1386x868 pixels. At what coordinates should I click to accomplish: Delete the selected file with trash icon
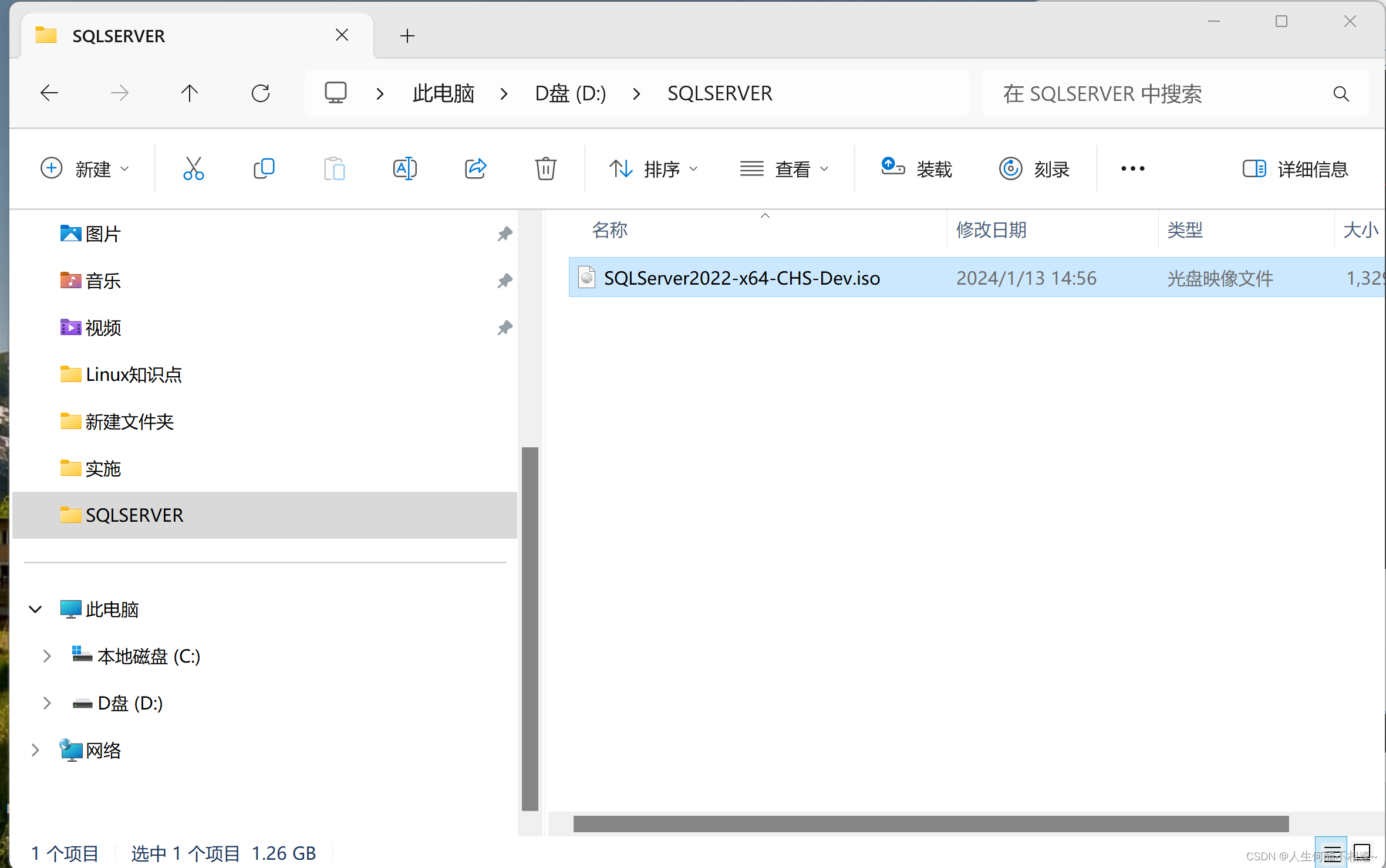545,168
